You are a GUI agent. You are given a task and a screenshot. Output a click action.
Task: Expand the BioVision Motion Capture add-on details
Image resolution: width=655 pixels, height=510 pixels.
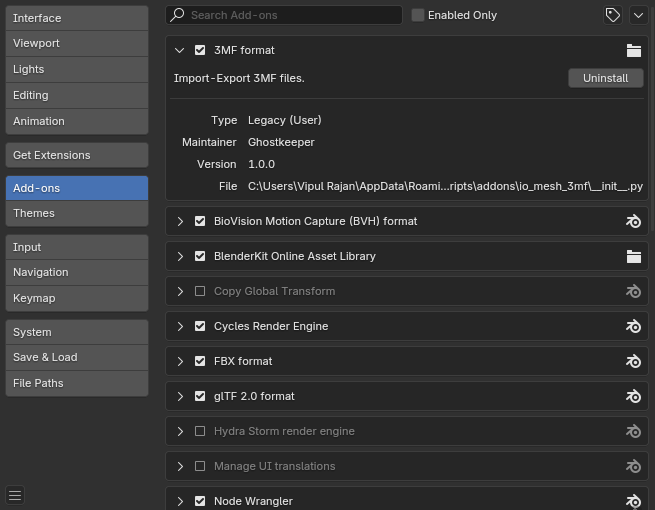click(x=180, y=221)
